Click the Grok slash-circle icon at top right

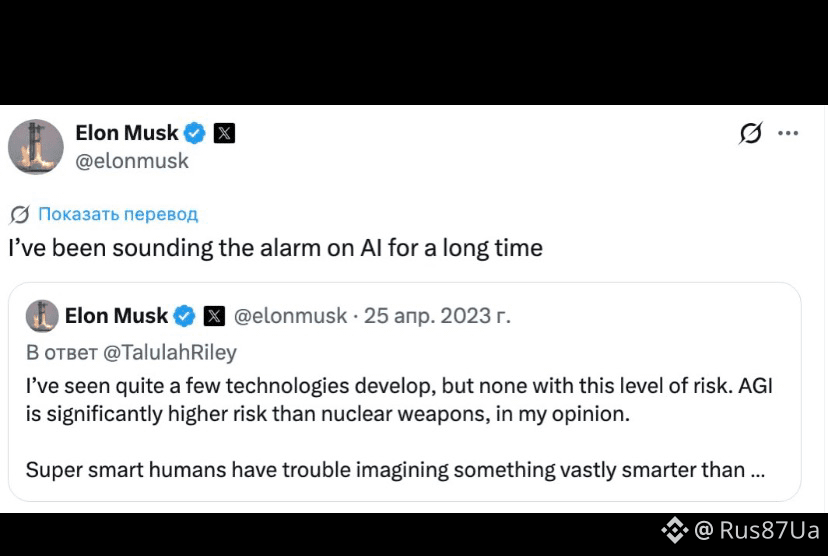(750, 133)
